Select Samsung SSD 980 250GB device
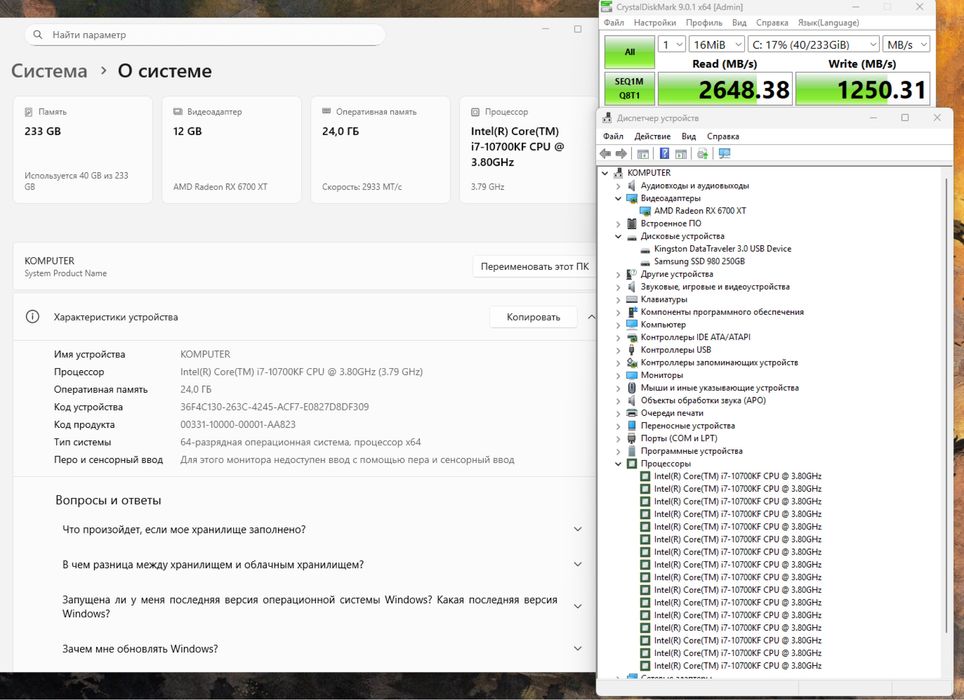Image resolution: width=964 pixels, height=700 pixels. click(699, 261)
